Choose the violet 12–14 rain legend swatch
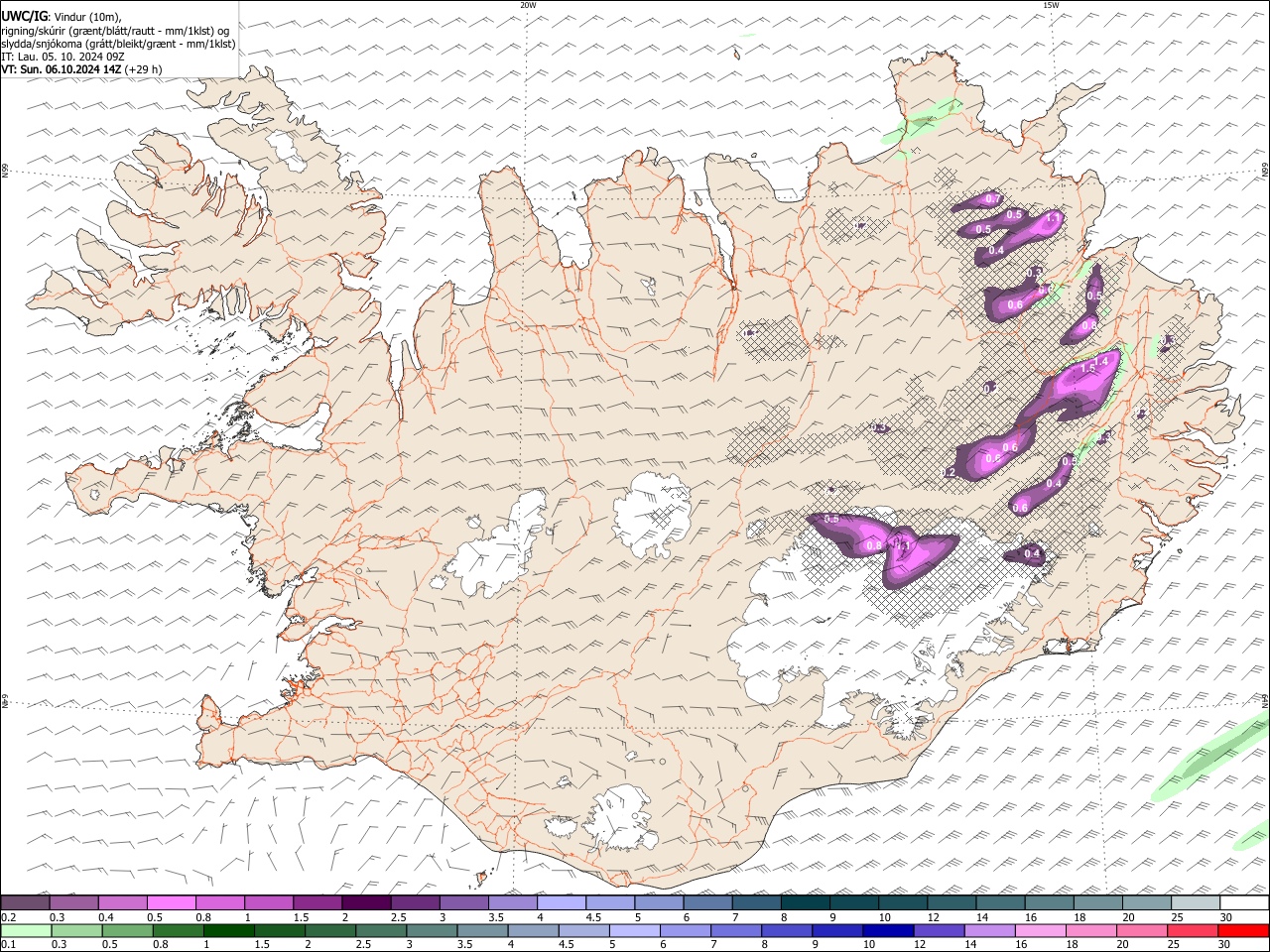Image resolution: width=1270 pixels, height=952 pixels. (939, 930)
